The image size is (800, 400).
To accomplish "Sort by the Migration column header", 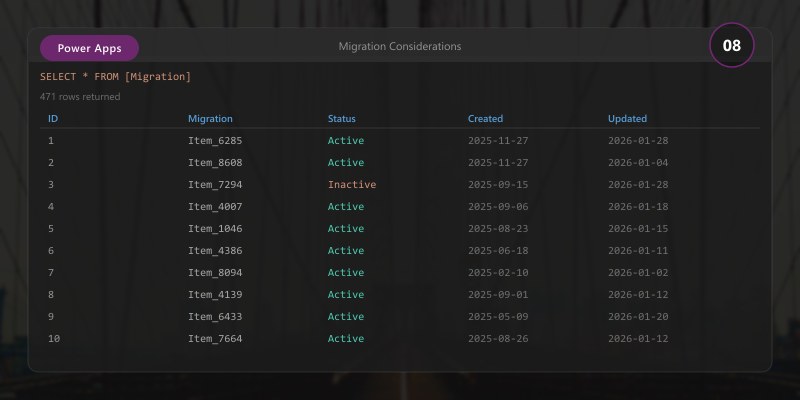I will pos(210,118).
